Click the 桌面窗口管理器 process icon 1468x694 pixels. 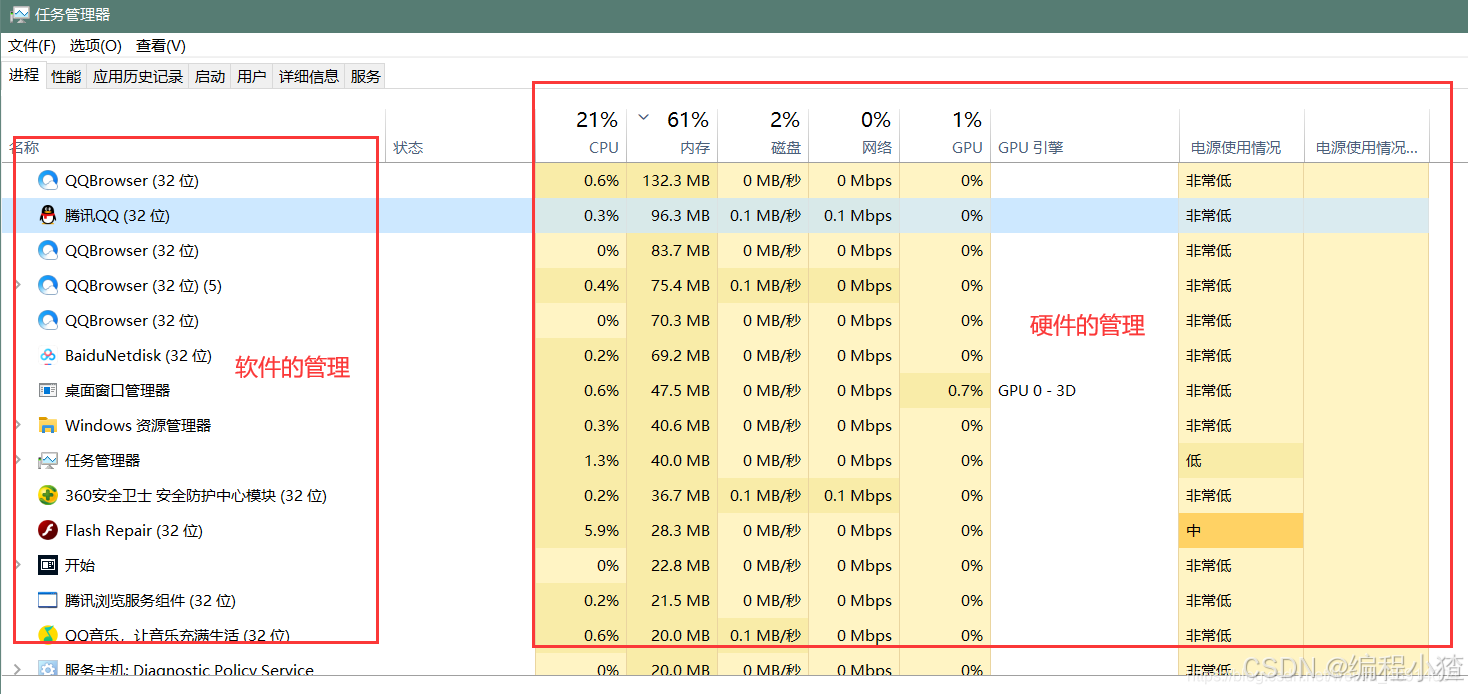coord(48,391)
